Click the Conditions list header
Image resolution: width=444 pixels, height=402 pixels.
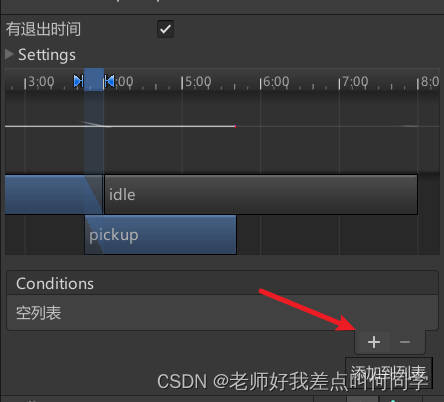(x=222, y=283)
